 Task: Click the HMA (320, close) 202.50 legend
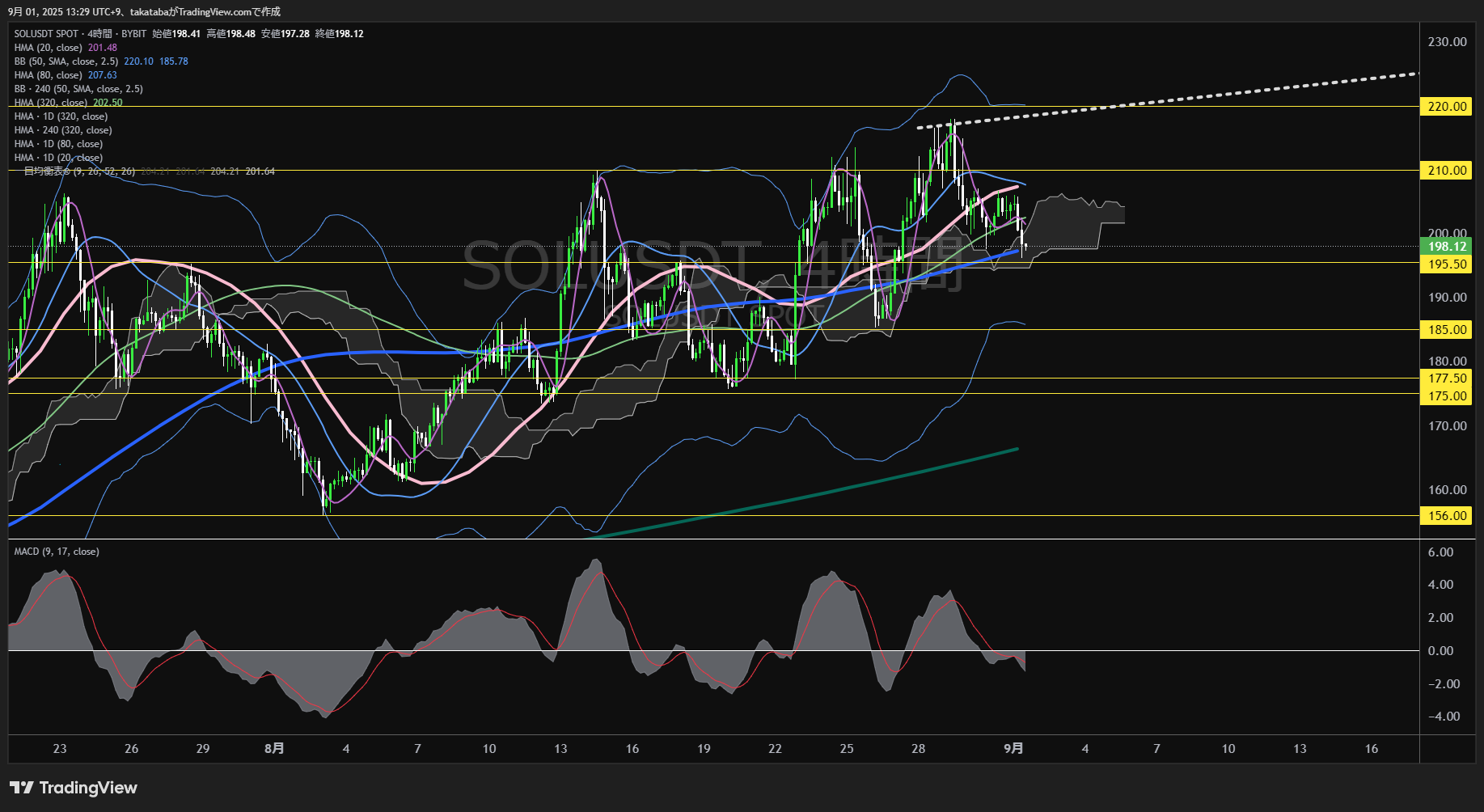(68, 103)
